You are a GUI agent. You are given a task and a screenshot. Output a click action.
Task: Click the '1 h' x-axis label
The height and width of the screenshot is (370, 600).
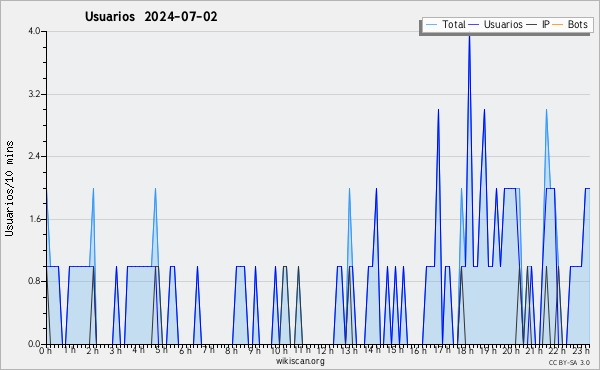69,350
